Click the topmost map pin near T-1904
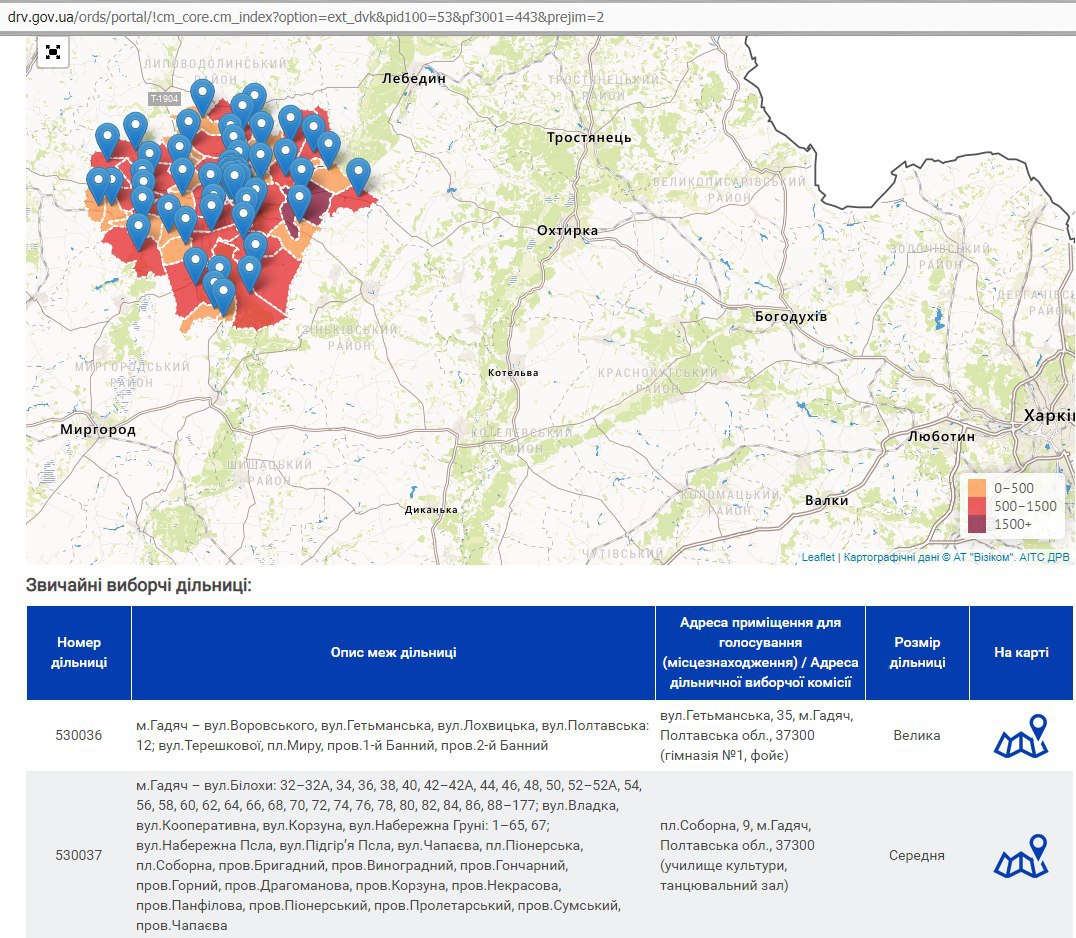Screen dimensions: 1076x938 (202, 97)
